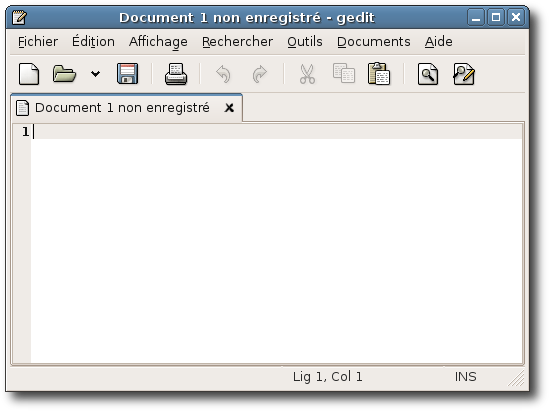Open the Fichier menu
This screenshot has width=549, height=411.
38,42
